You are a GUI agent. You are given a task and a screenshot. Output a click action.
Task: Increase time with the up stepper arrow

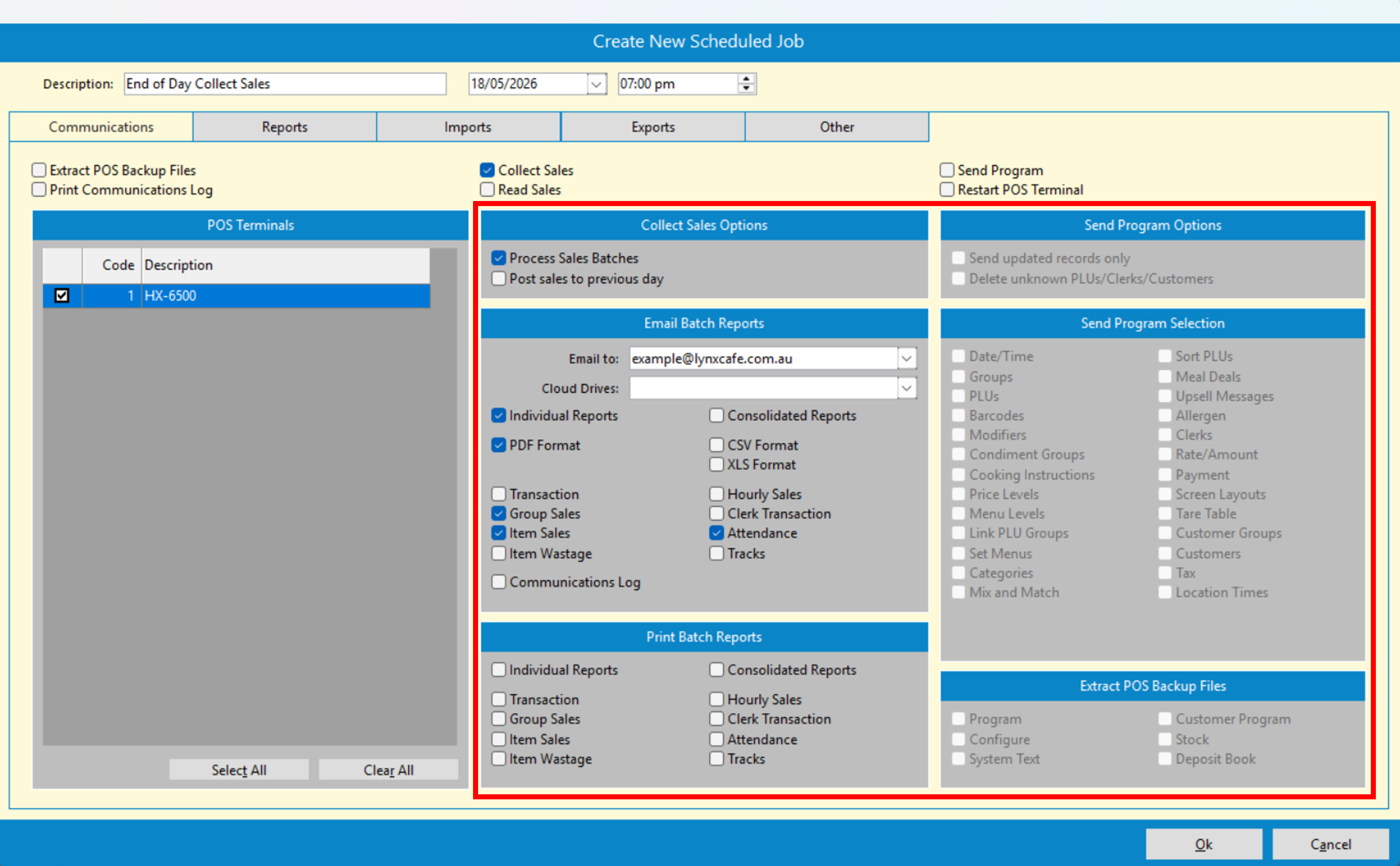(x=746, y=79)
